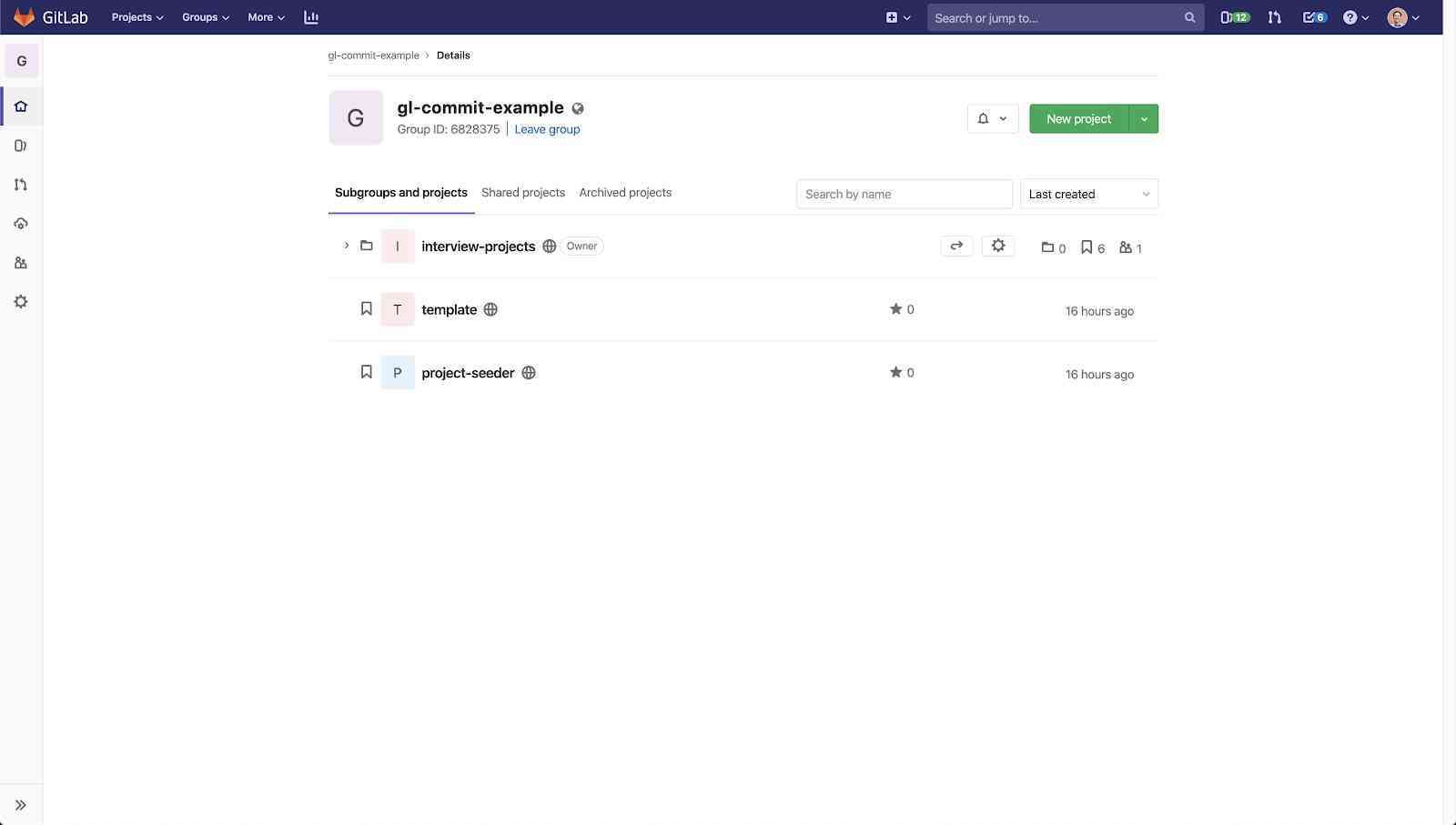Open the Groups menu
The image size is (1456, 825).
pyautogui.click(x=205, y=17)
